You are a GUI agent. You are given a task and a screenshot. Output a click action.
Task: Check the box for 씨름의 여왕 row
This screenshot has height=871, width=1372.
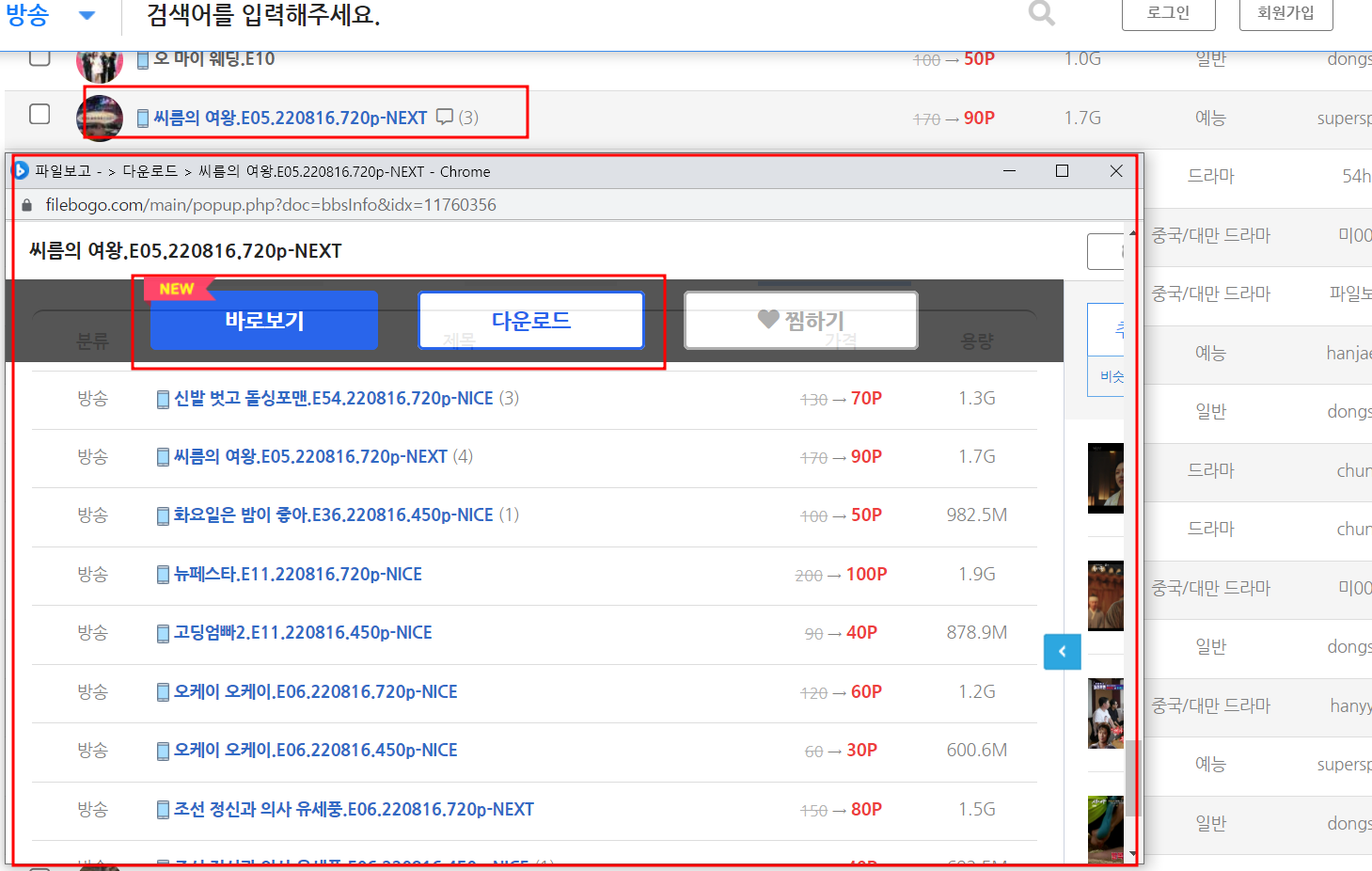39,114
